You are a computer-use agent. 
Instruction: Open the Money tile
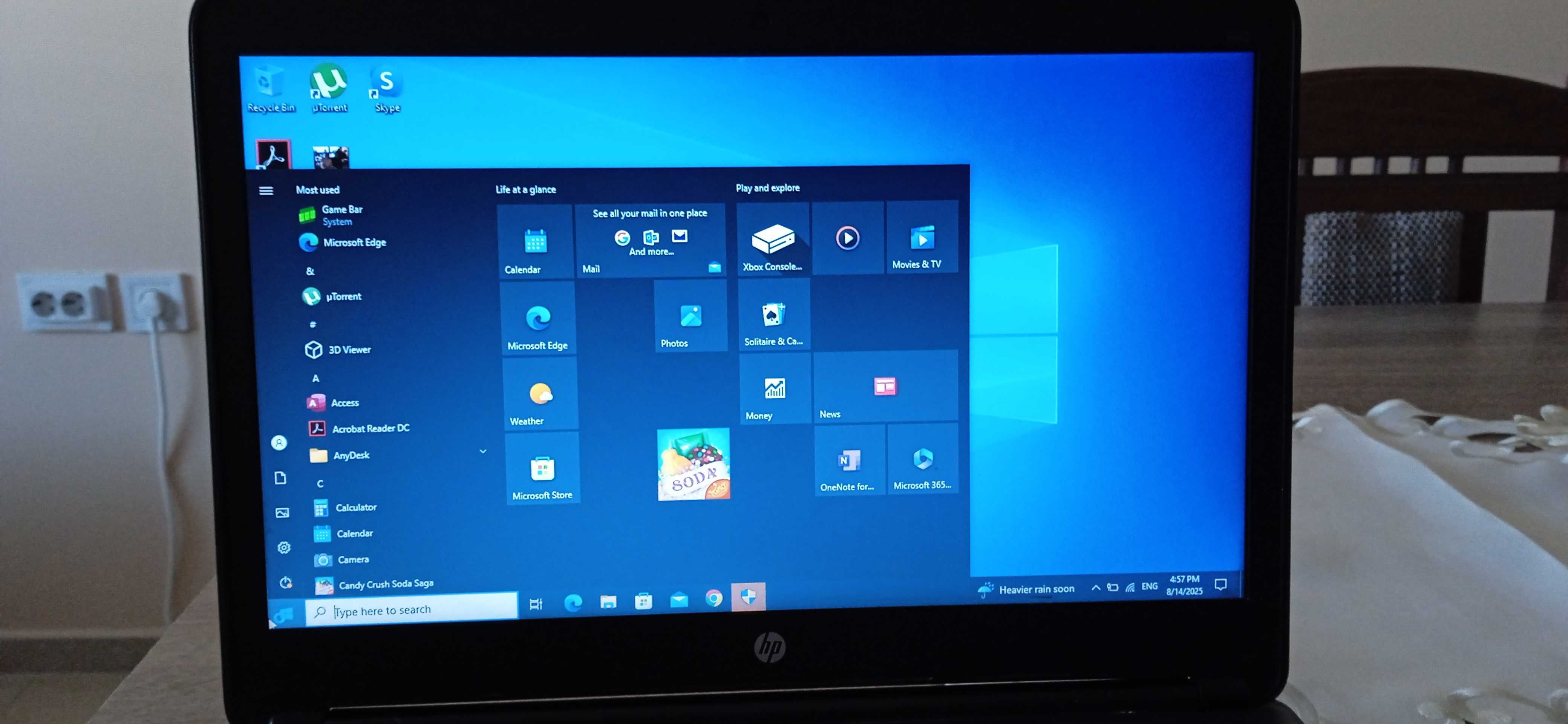775,388
